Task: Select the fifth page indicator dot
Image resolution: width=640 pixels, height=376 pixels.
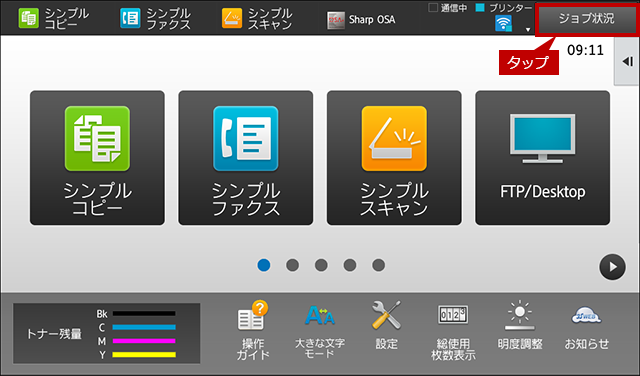Action: (378, 265)
